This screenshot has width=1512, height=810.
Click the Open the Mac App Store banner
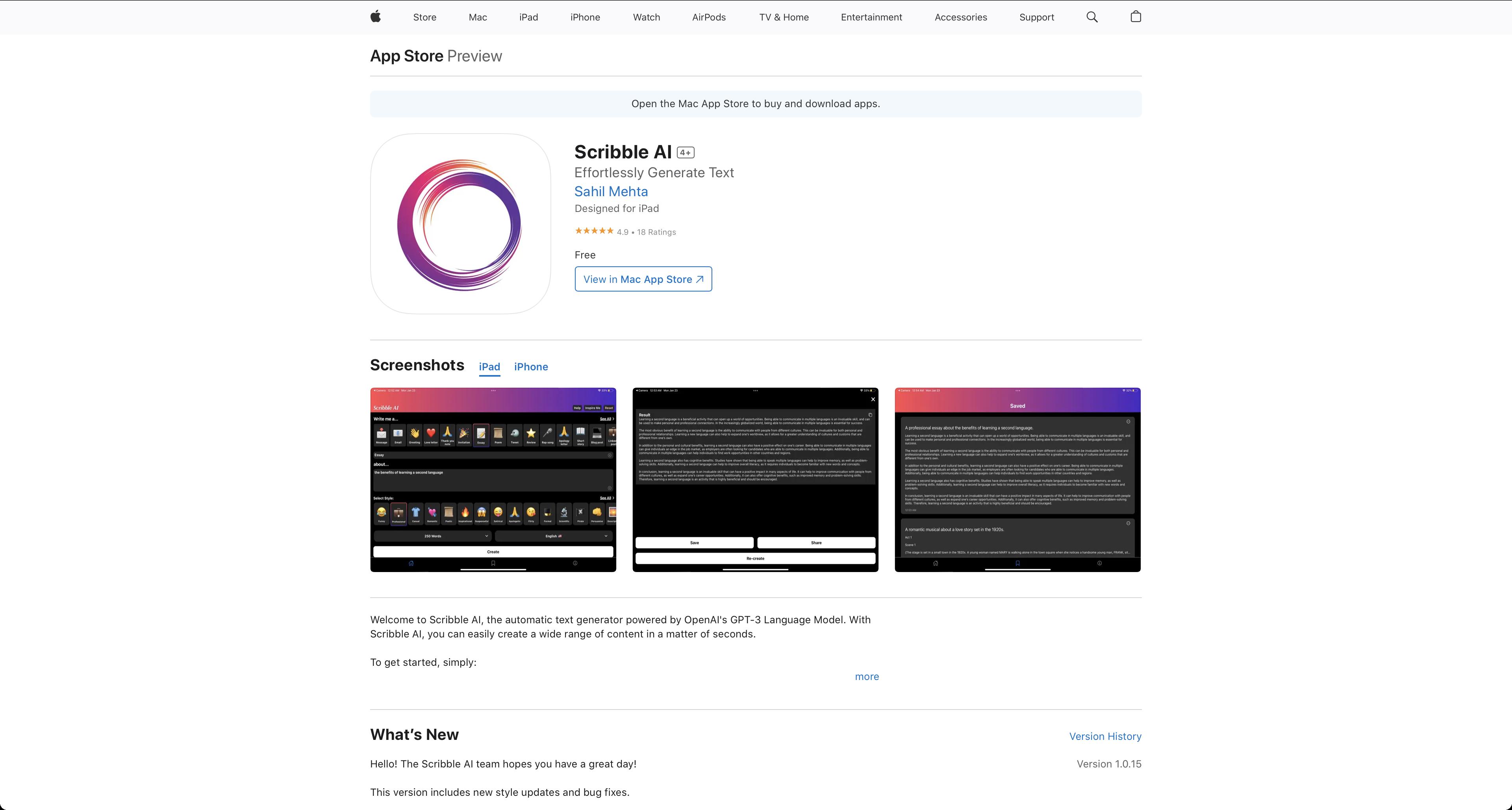pyautogui.click(x=756, y=104)
